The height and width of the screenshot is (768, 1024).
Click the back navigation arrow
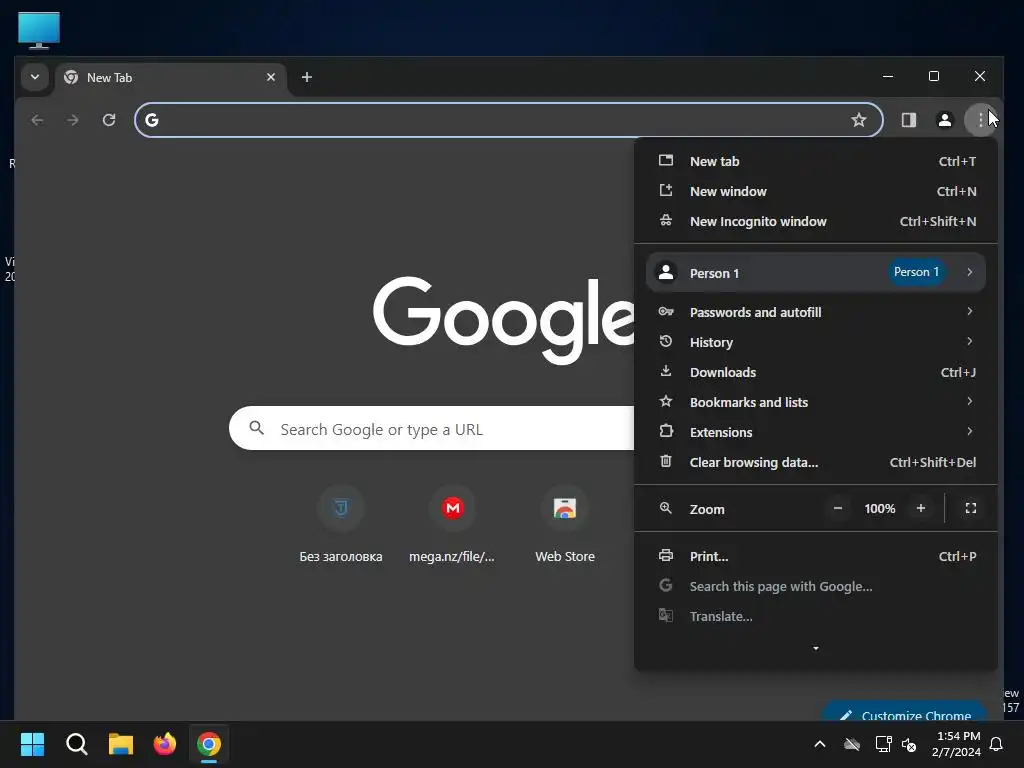pyautogui.click(x=37, y=120)
